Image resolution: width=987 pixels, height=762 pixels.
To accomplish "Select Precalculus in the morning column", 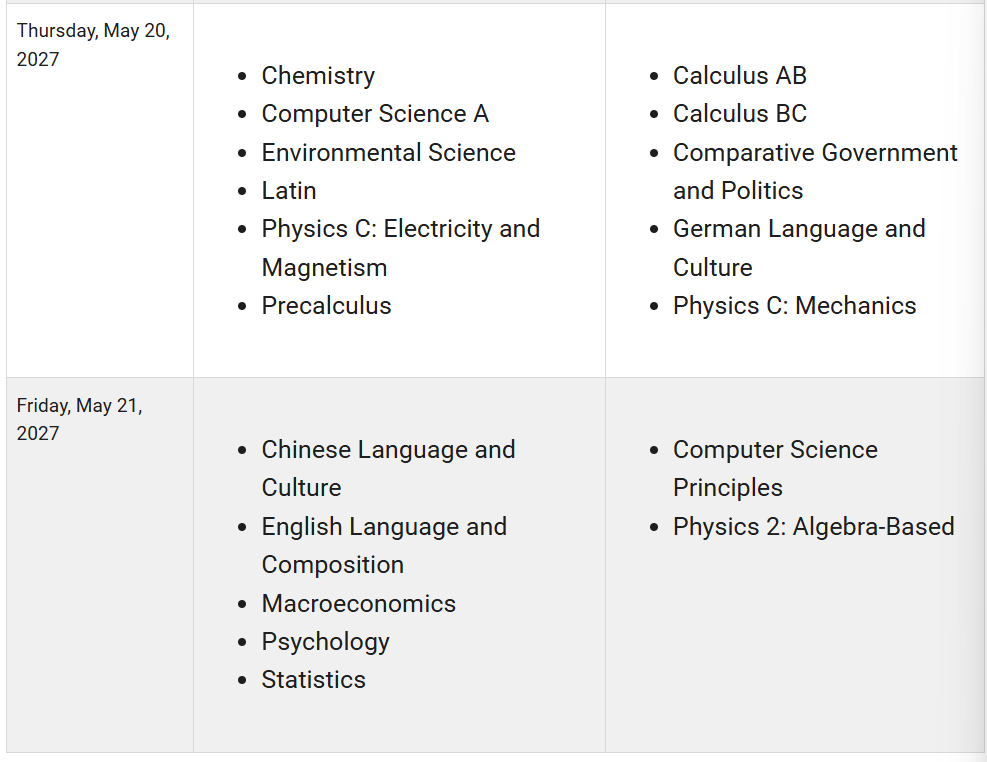I will [326, 306].
